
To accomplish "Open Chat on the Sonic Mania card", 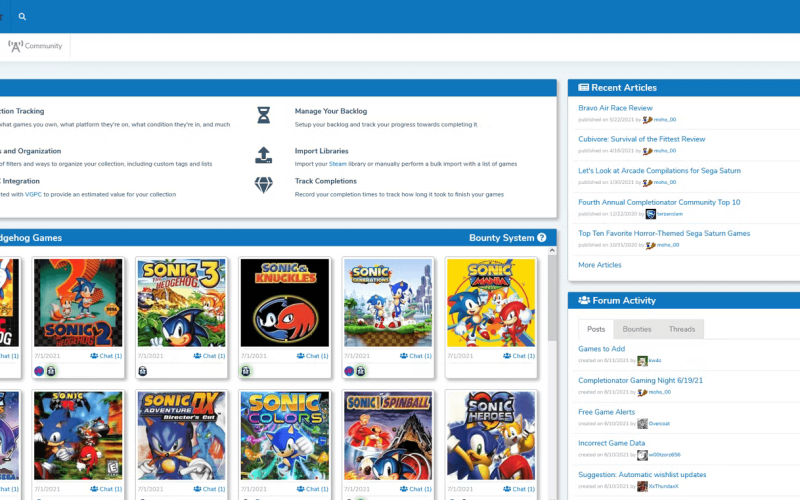I will pos(519,356).
